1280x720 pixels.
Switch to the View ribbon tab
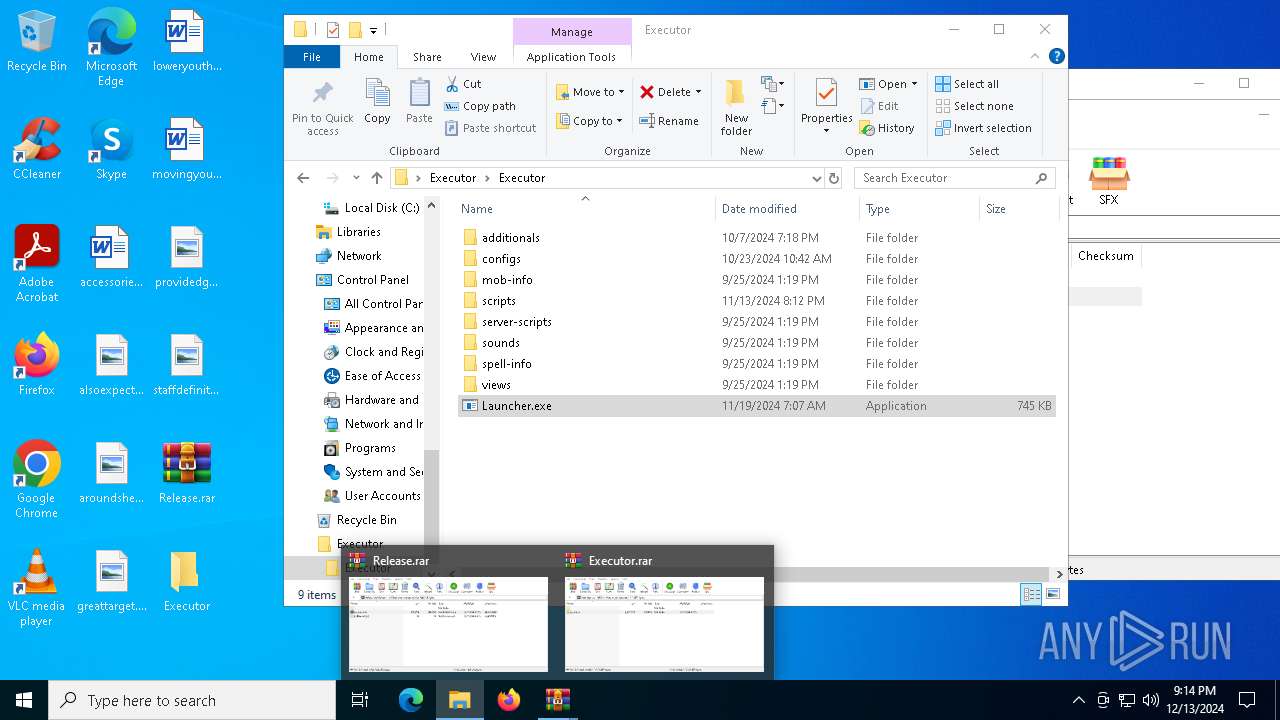tap(483, 57)
